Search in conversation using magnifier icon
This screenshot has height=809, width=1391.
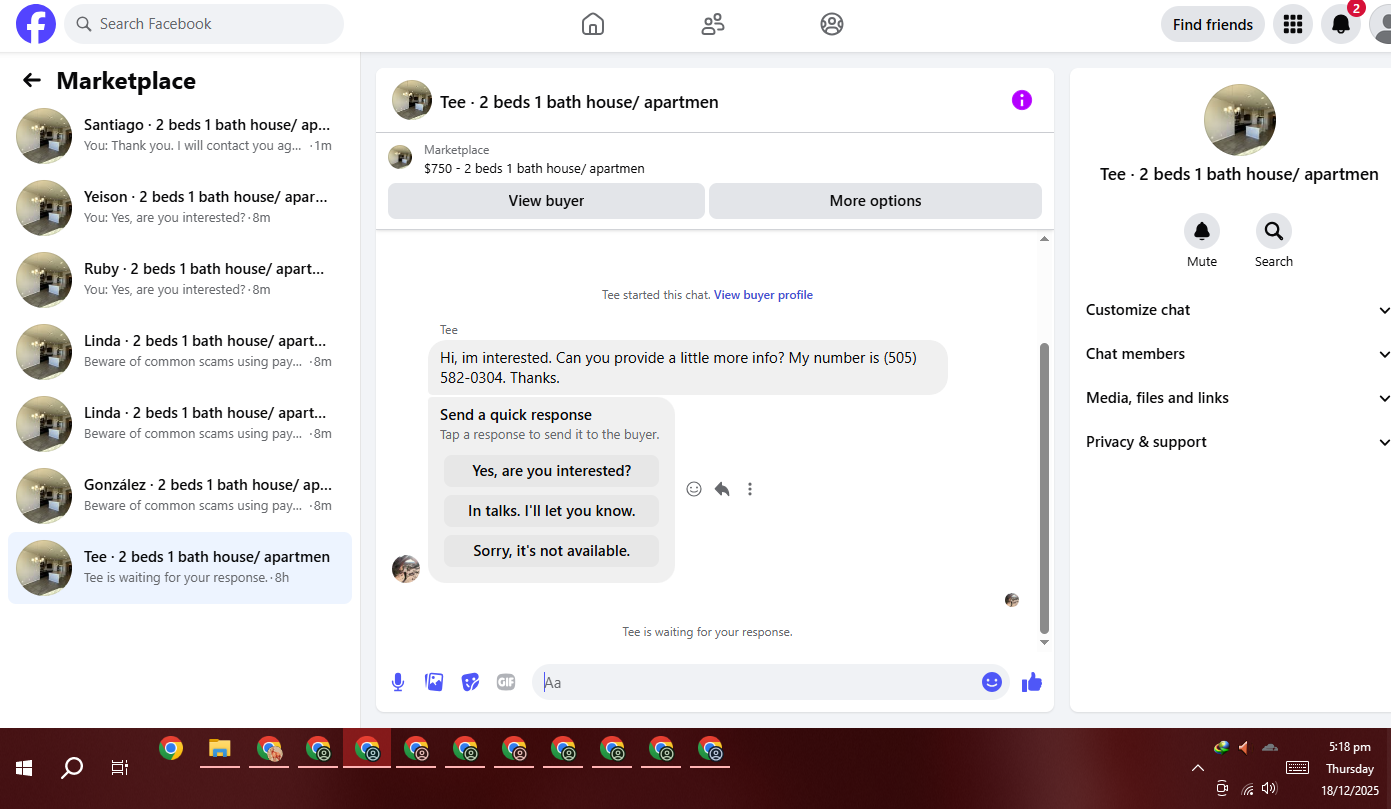pyautogui.click(x=1274, y=231)
